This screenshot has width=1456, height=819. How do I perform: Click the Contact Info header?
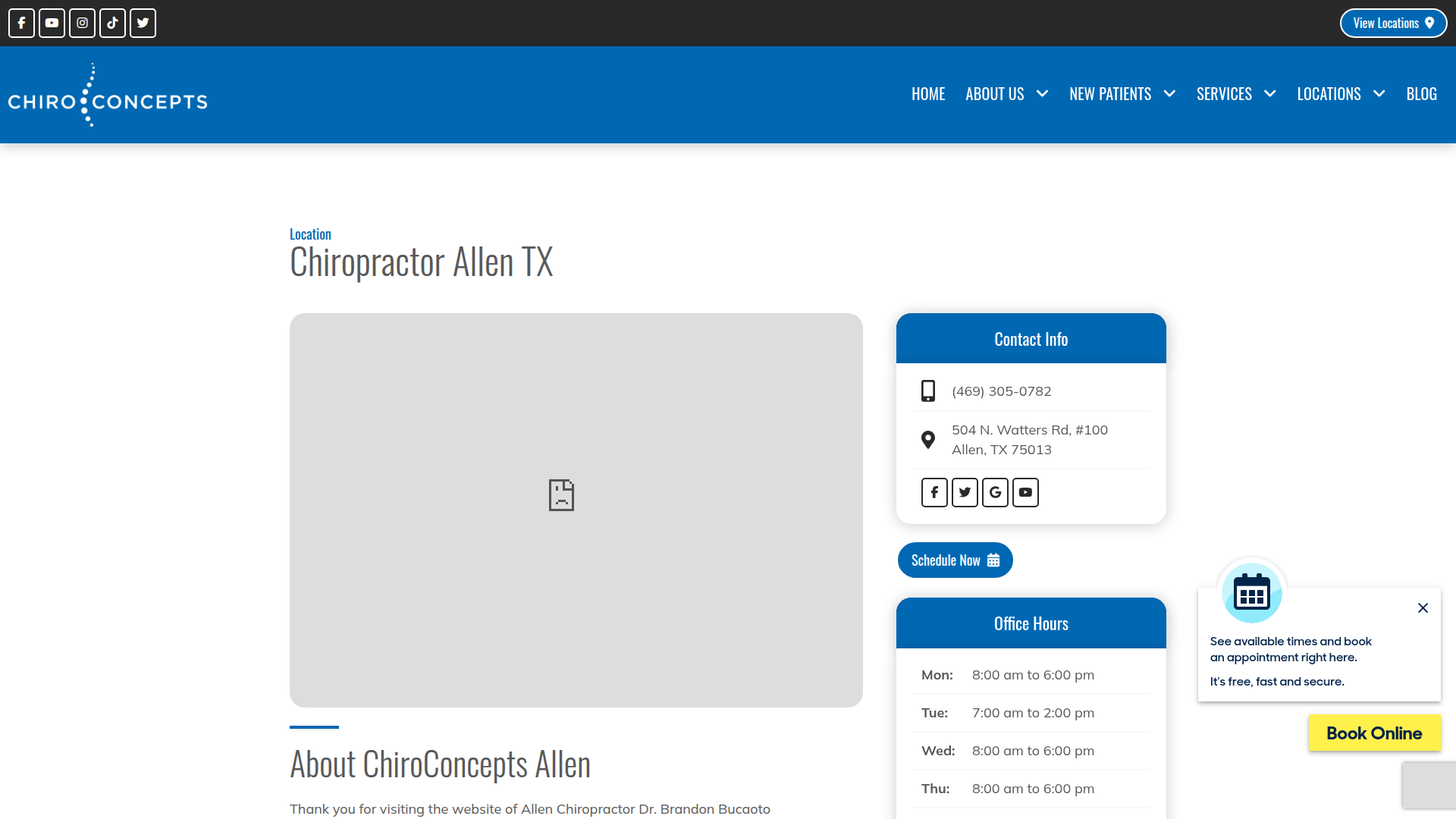(1031, 339)
